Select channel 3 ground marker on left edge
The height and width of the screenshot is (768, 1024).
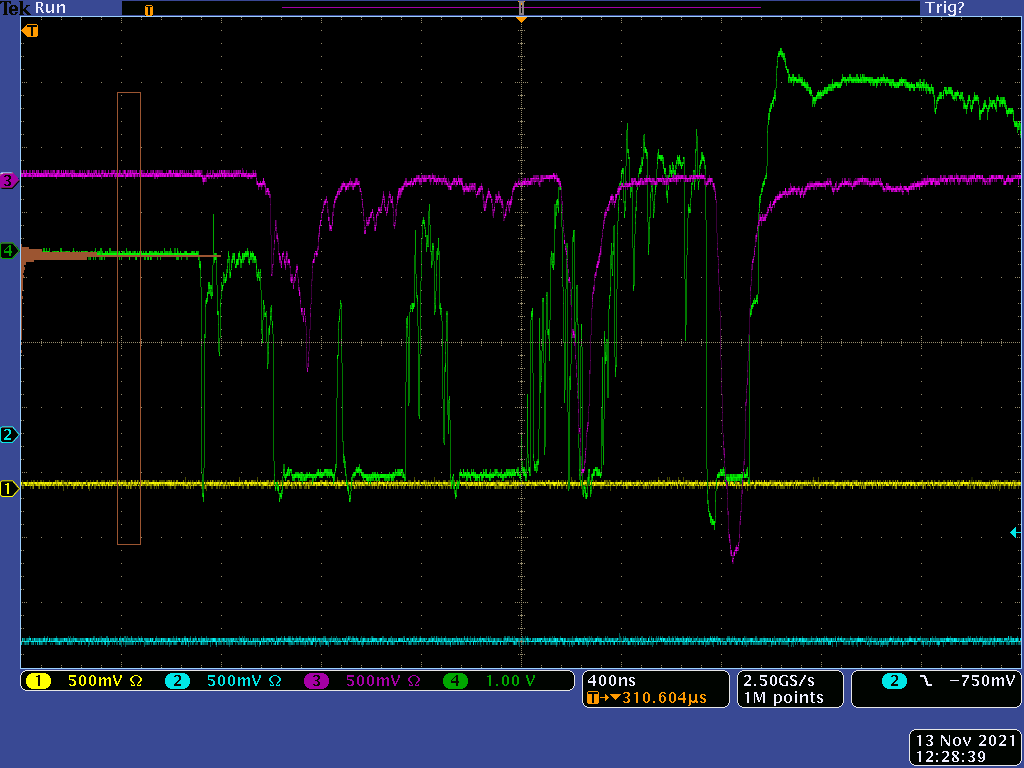[9, 181]
